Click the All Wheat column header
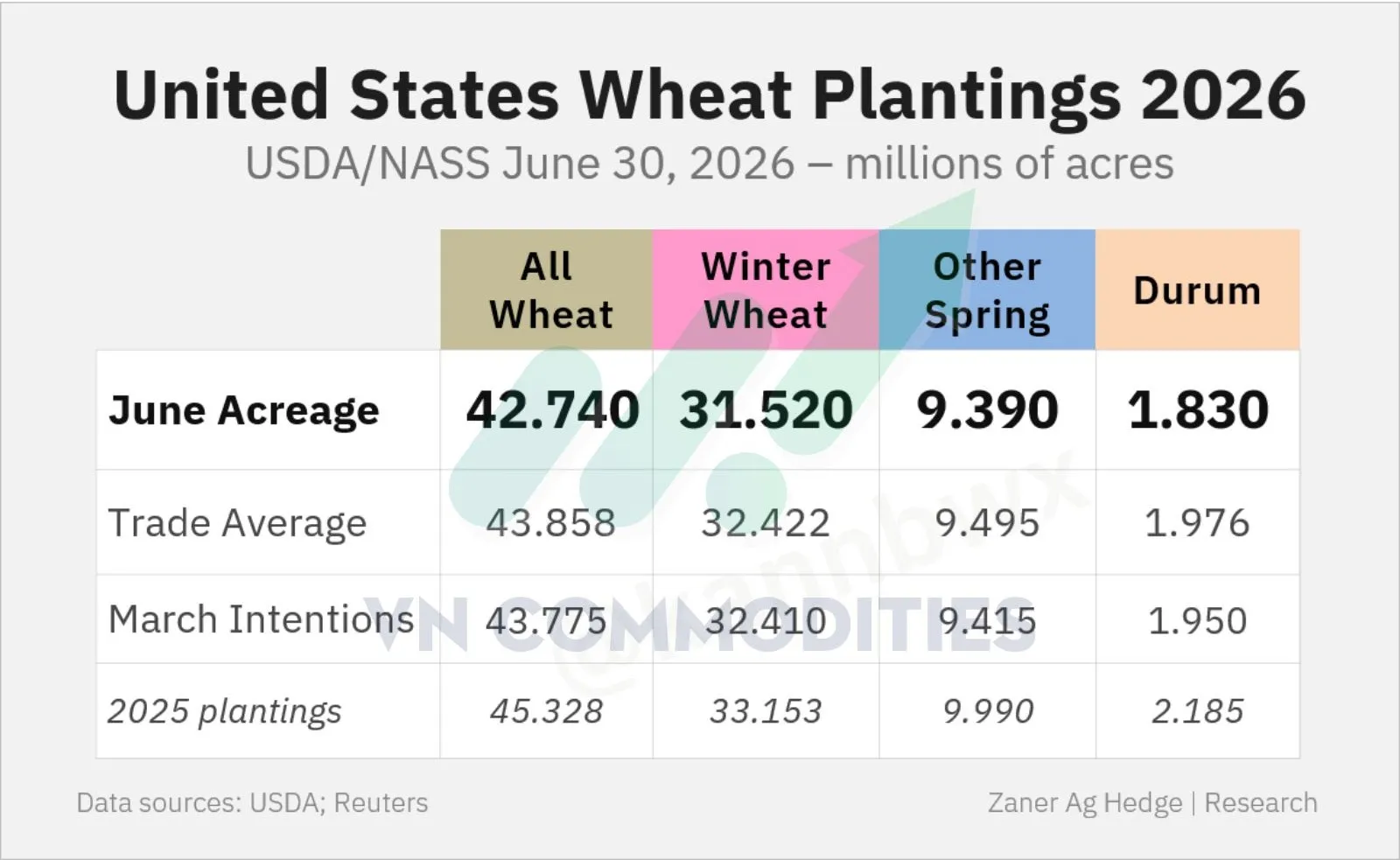1400x860 pixels. [x=547, y=290]
